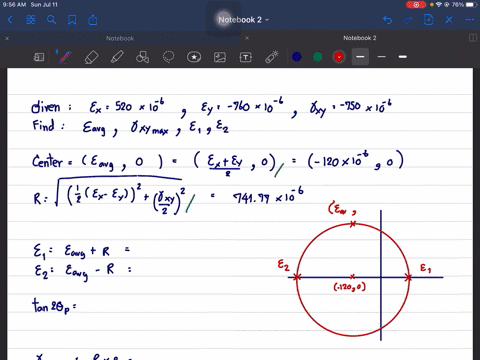The width and height of the screenshot is (480, 360).
Task: Select the Image insert tool
Action: [220, 57]
